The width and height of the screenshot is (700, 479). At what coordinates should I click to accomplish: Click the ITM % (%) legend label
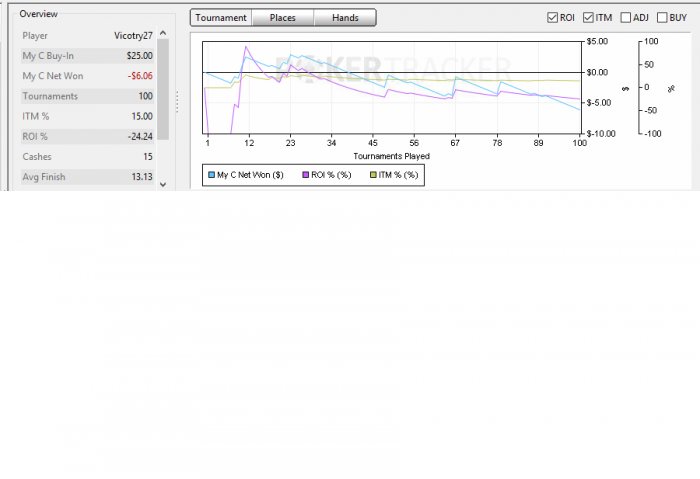pyautogui.click(x=398, y=175)
